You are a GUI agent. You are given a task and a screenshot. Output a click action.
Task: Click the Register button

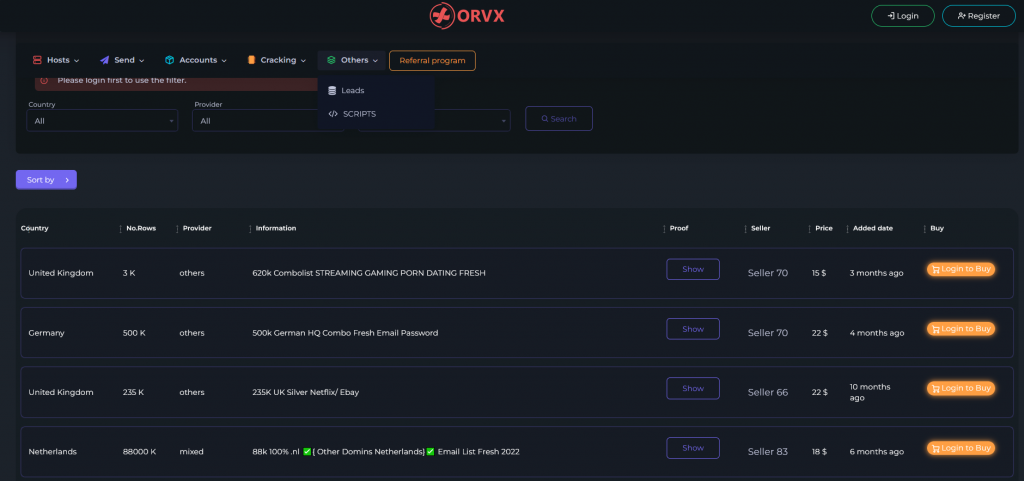tap(978, 16)
